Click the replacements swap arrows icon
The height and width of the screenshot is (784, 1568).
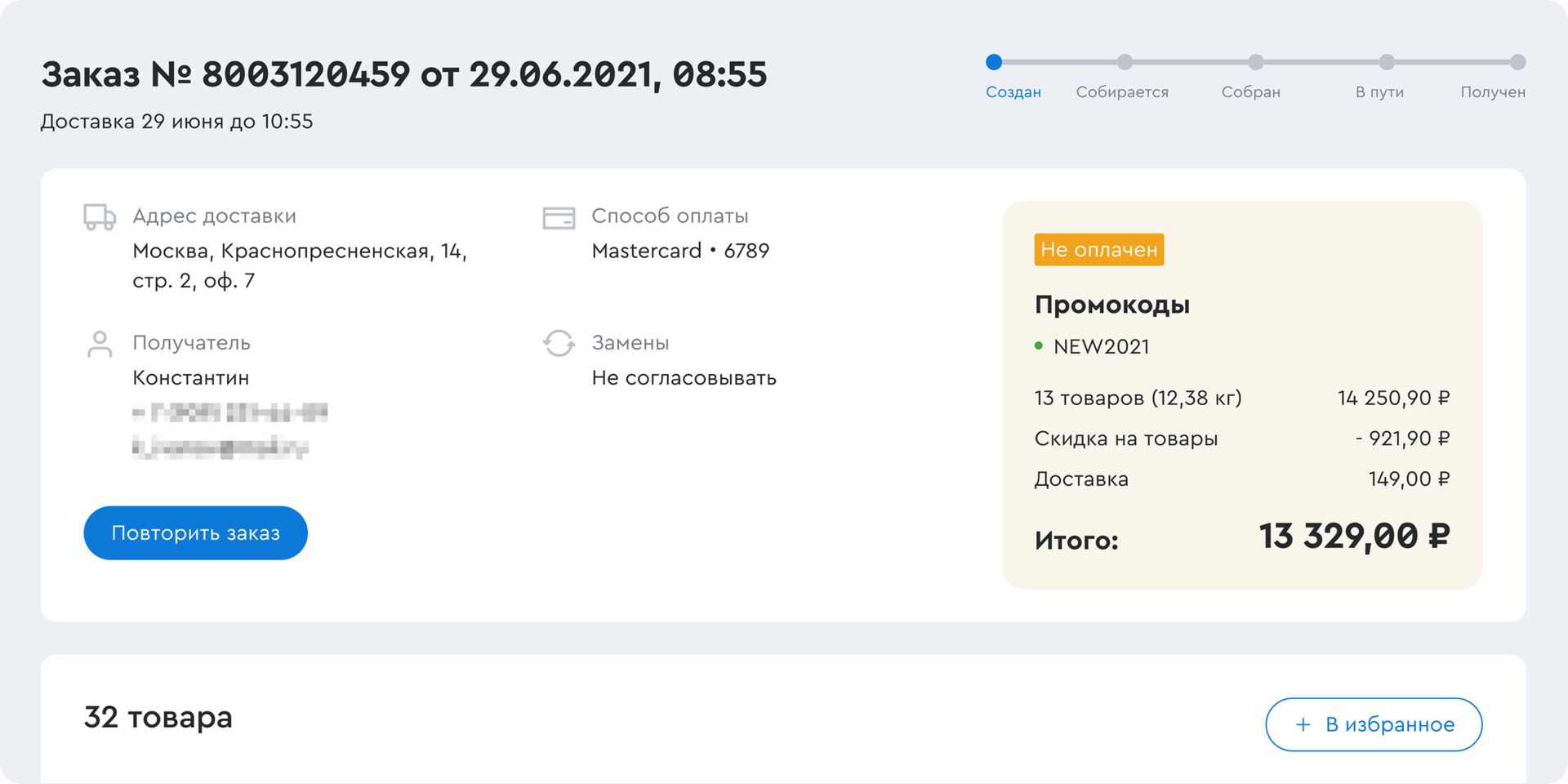(x=559, y=343)
